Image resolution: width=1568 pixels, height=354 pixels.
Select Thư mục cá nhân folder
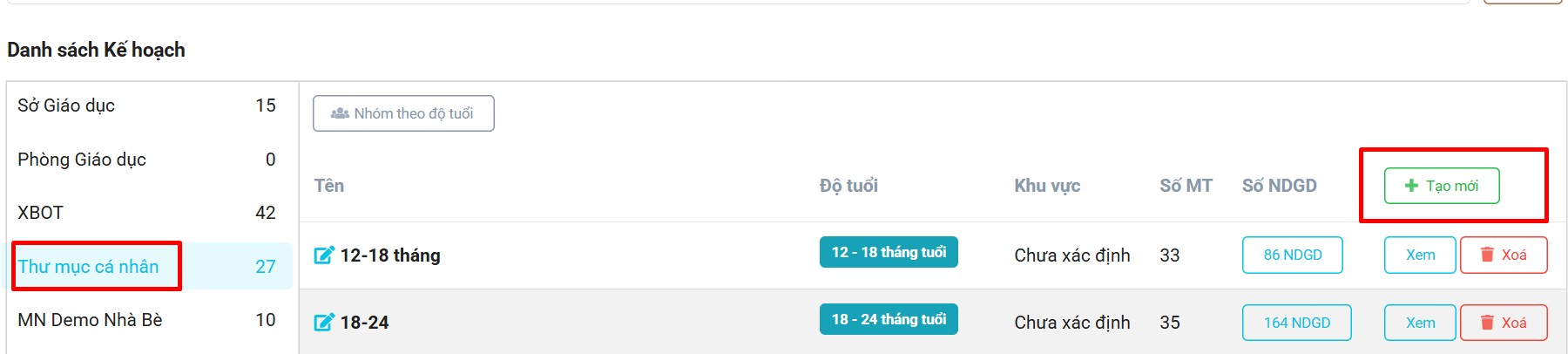[x=89, y=267]
